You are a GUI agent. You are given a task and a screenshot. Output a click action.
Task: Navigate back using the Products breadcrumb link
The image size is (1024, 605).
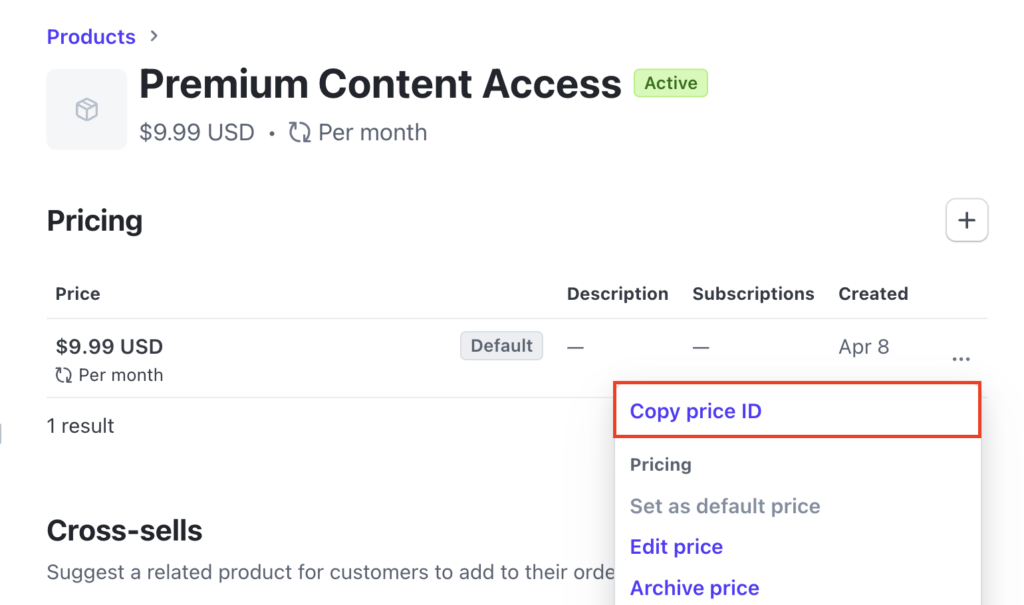[91, 36]
